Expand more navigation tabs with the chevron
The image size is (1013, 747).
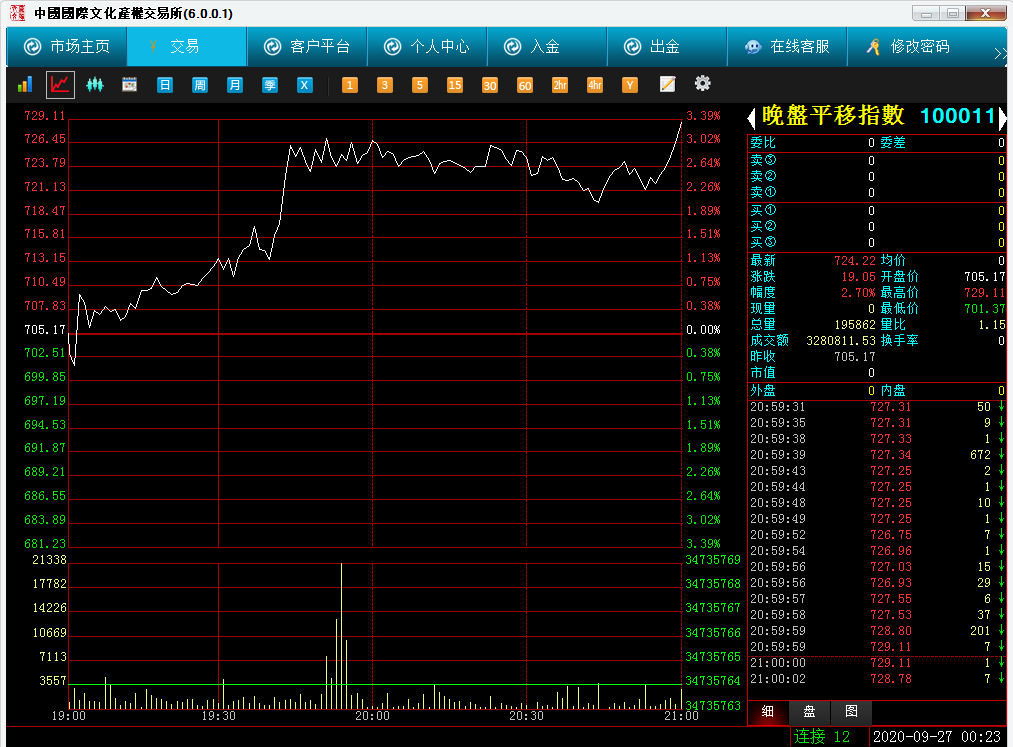point(1000,54)
